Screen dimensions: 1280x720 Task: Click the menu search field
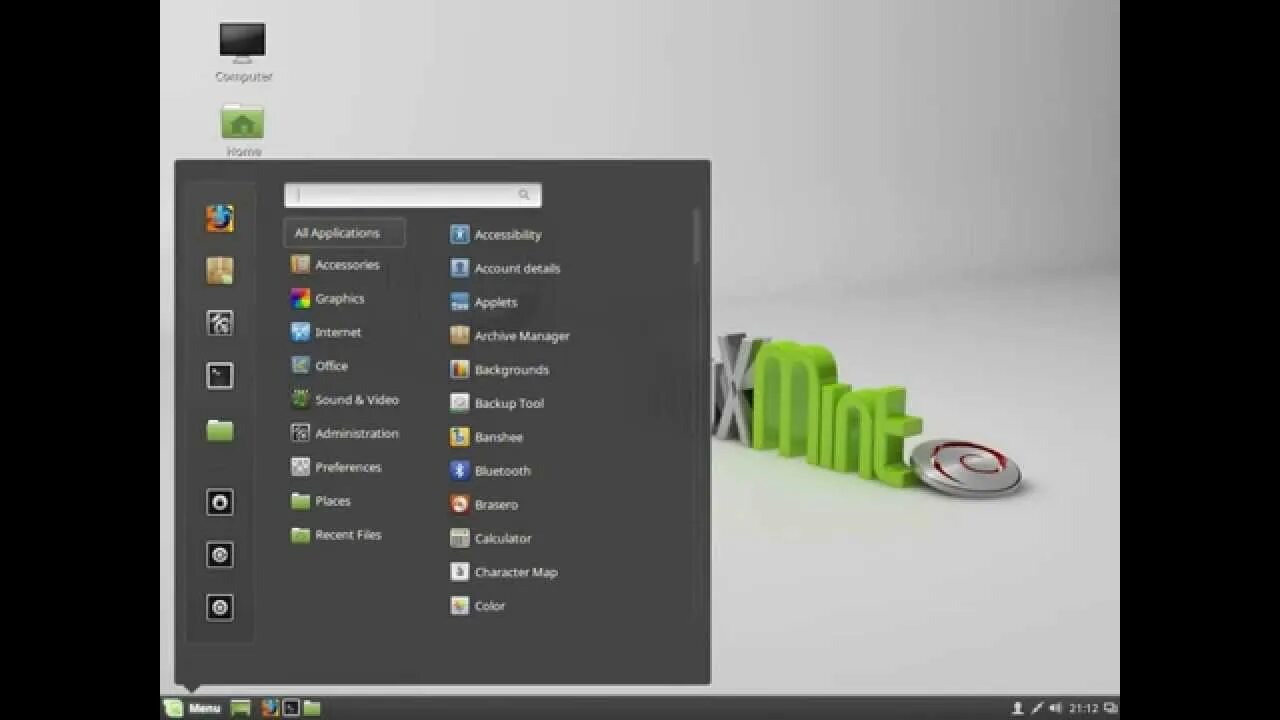click(x=413, y=195)
